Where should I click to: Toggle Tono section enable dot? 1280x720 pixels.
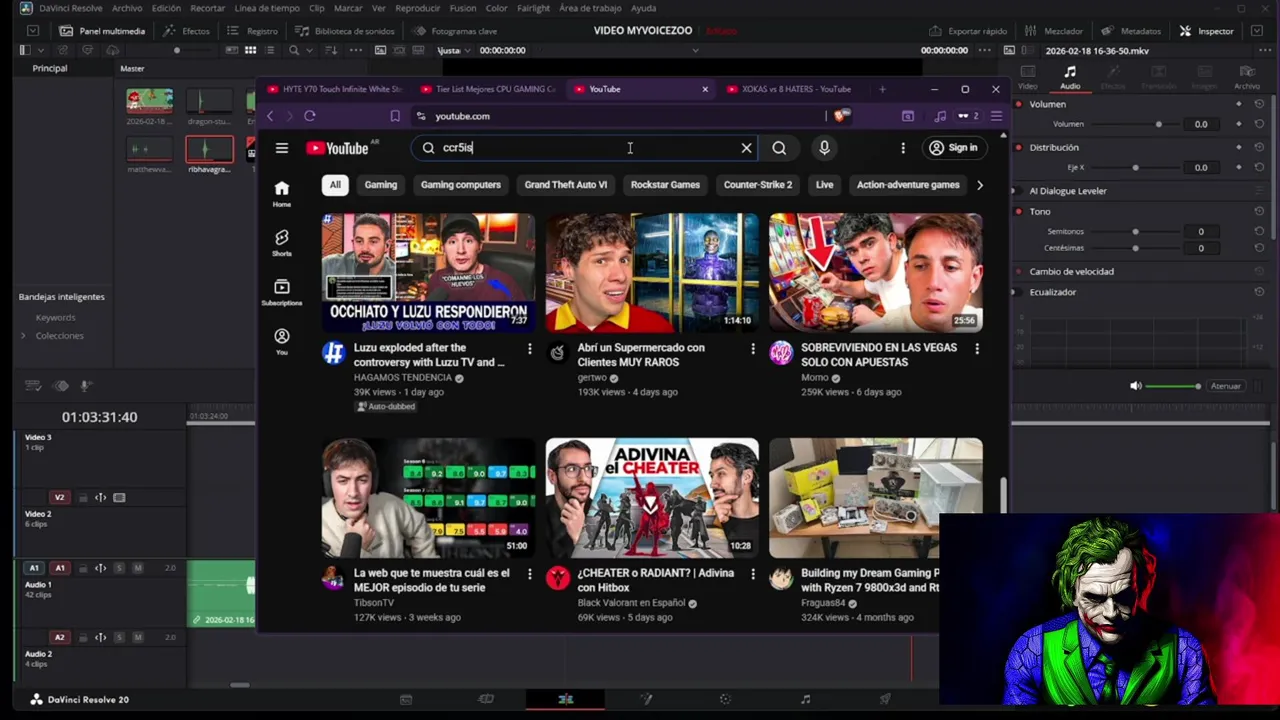(1018, 211)
